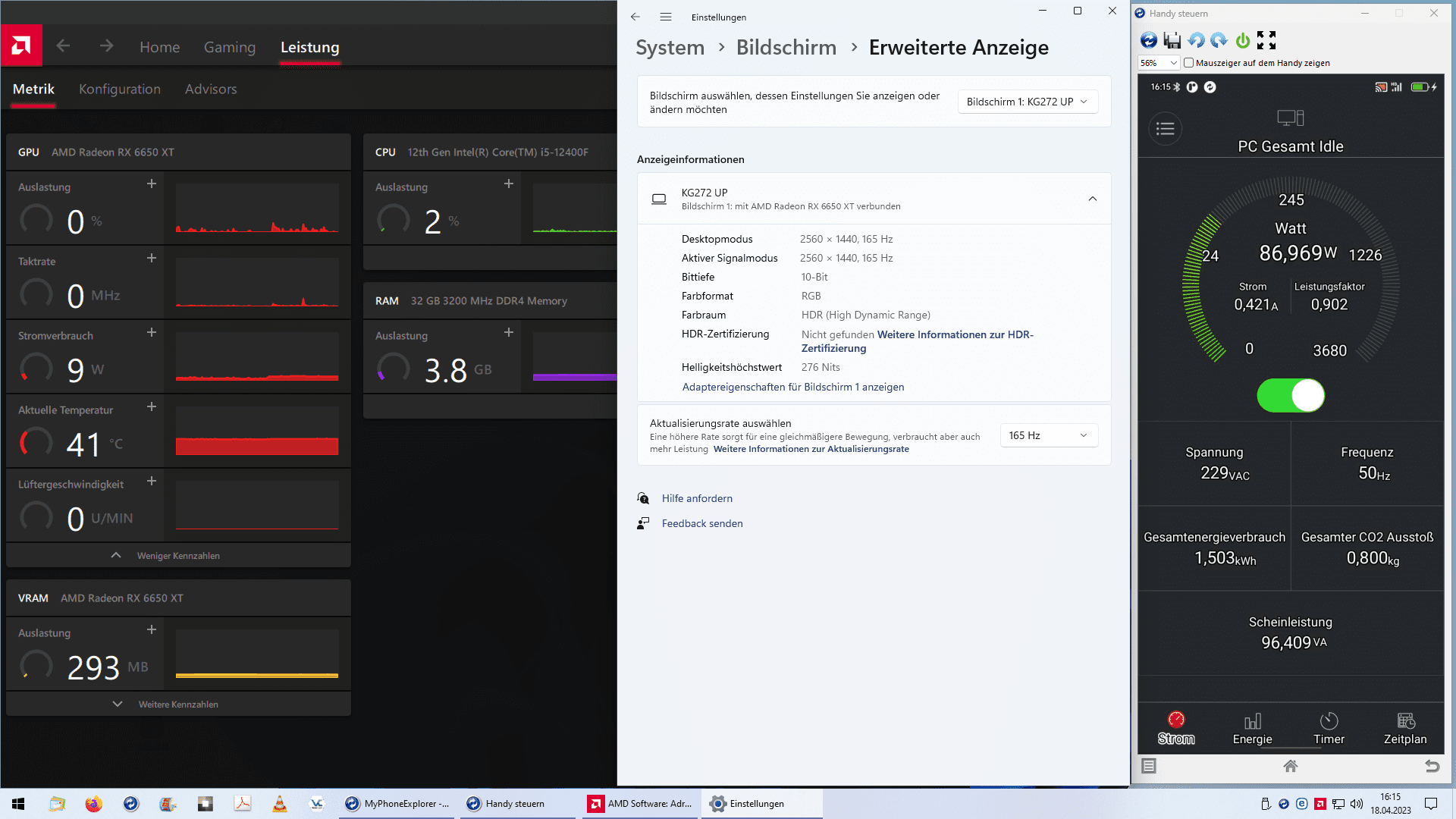Click the phone app list menu icon
Image resolution: width=1456 pixels, height=819 pixels.
coord(1166,129)
